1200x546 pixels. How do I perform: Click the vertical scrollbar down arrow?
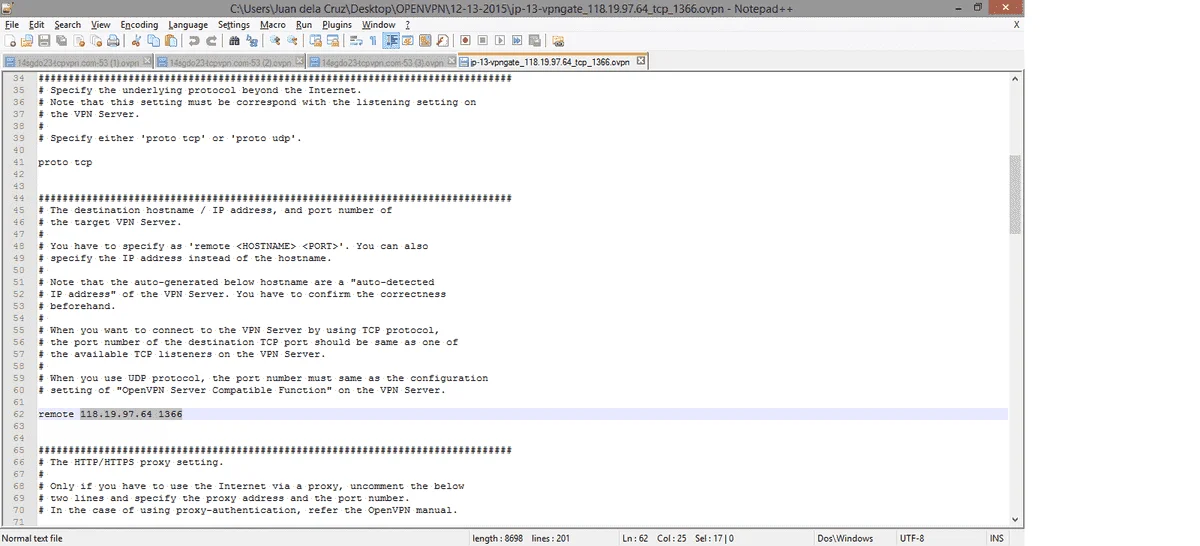(x=1016, y=519)
